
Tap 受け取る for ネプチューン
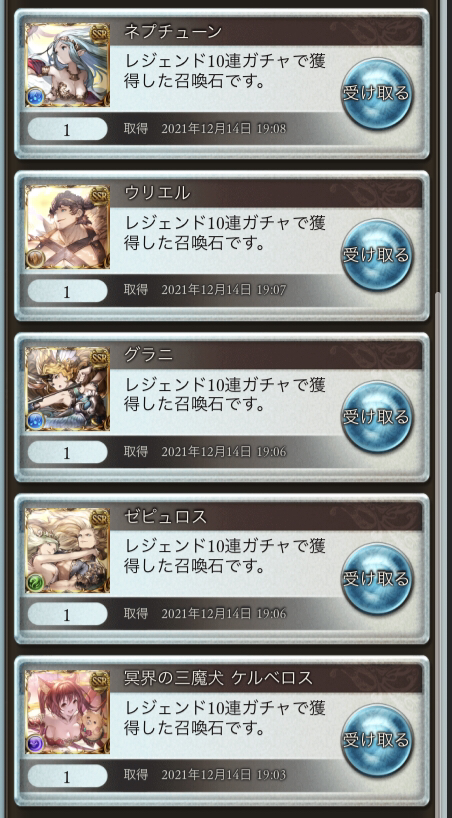(377, 94)
